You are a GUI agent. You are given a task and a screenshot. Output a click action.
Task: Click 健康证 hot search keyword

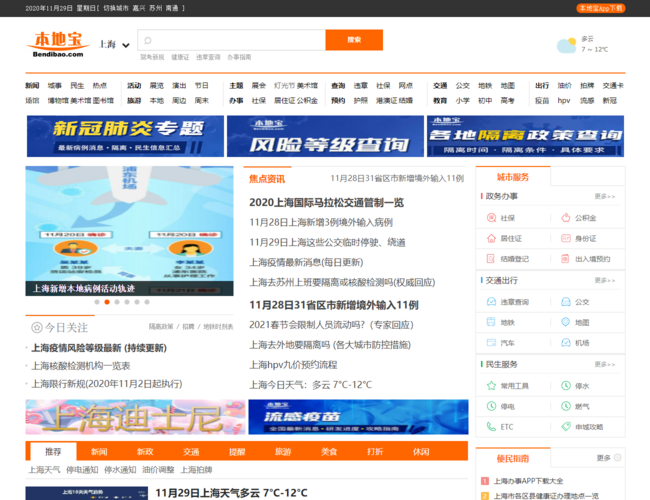pyautogui.click(x=180, y=57)
